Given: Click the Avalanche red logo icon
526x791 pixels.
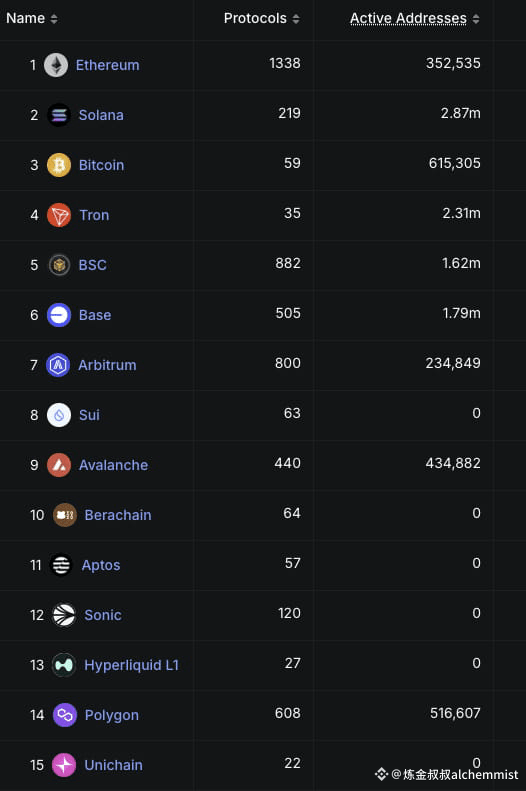Looking at the screenshot, I should [59, 465].
